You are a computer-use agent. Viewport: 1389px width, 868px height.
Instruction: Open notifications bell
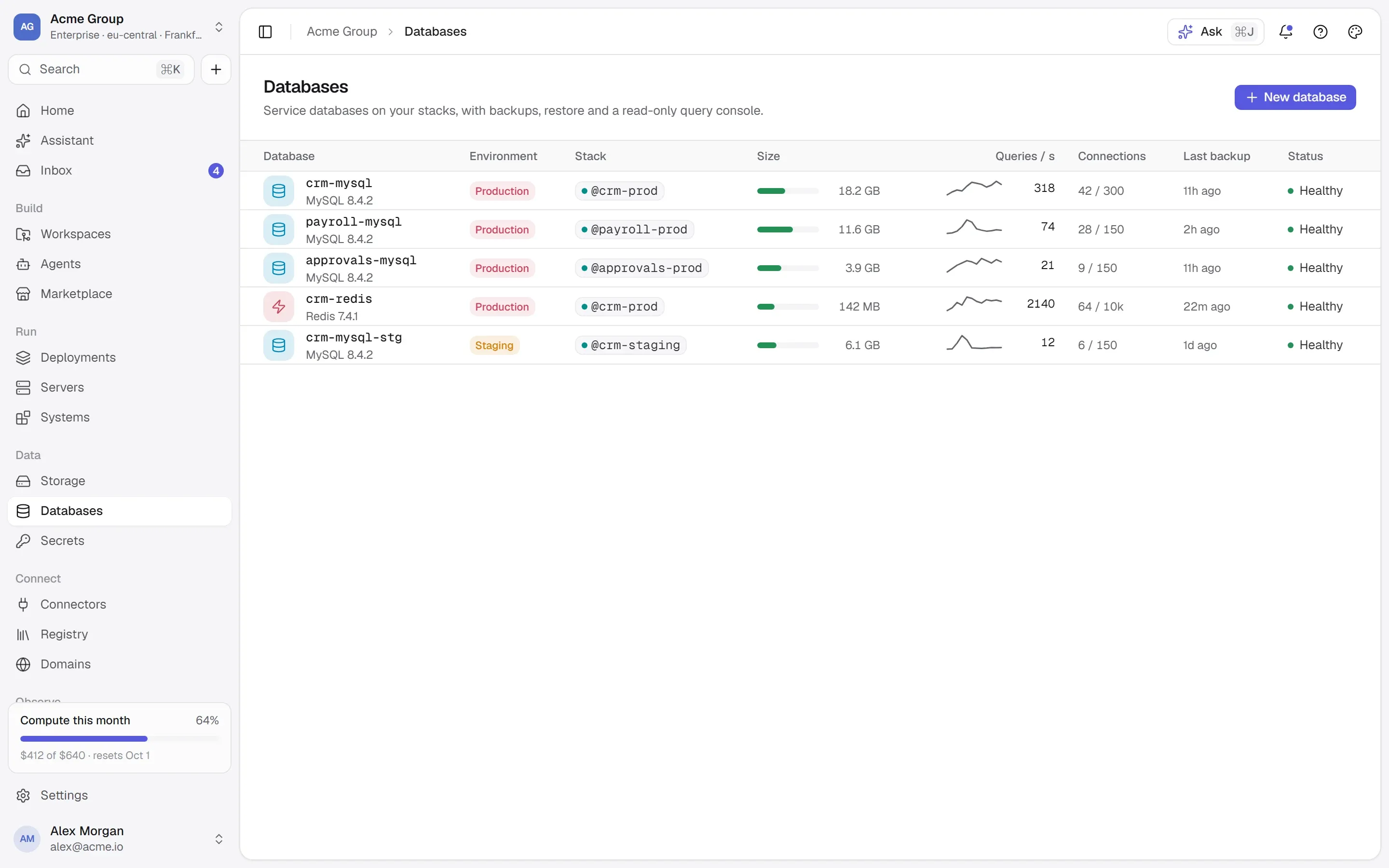(1286, 31)
